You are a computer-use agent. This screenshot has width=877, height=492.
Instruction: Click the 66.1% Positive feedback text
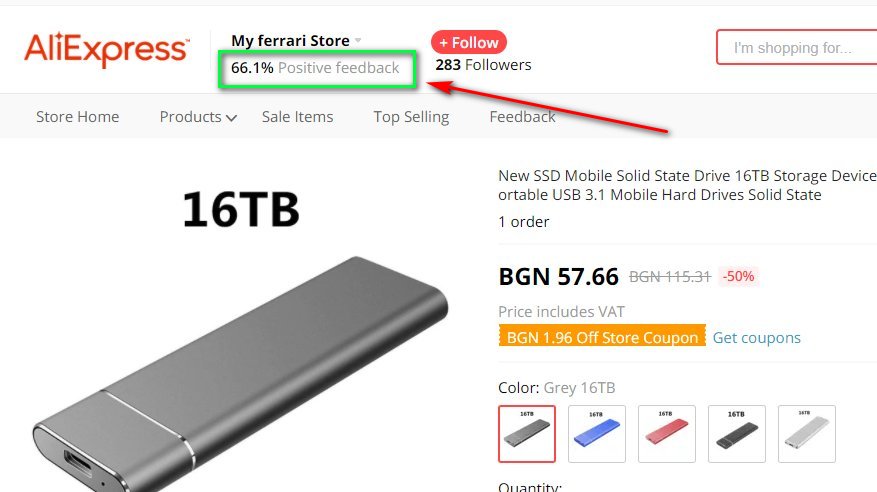[315, 68]
